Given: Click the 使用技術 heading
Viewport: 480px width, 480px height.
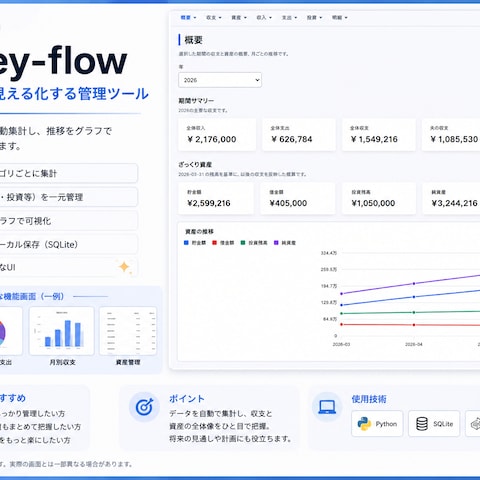Looking at the screenshot, I should (369, 399).
